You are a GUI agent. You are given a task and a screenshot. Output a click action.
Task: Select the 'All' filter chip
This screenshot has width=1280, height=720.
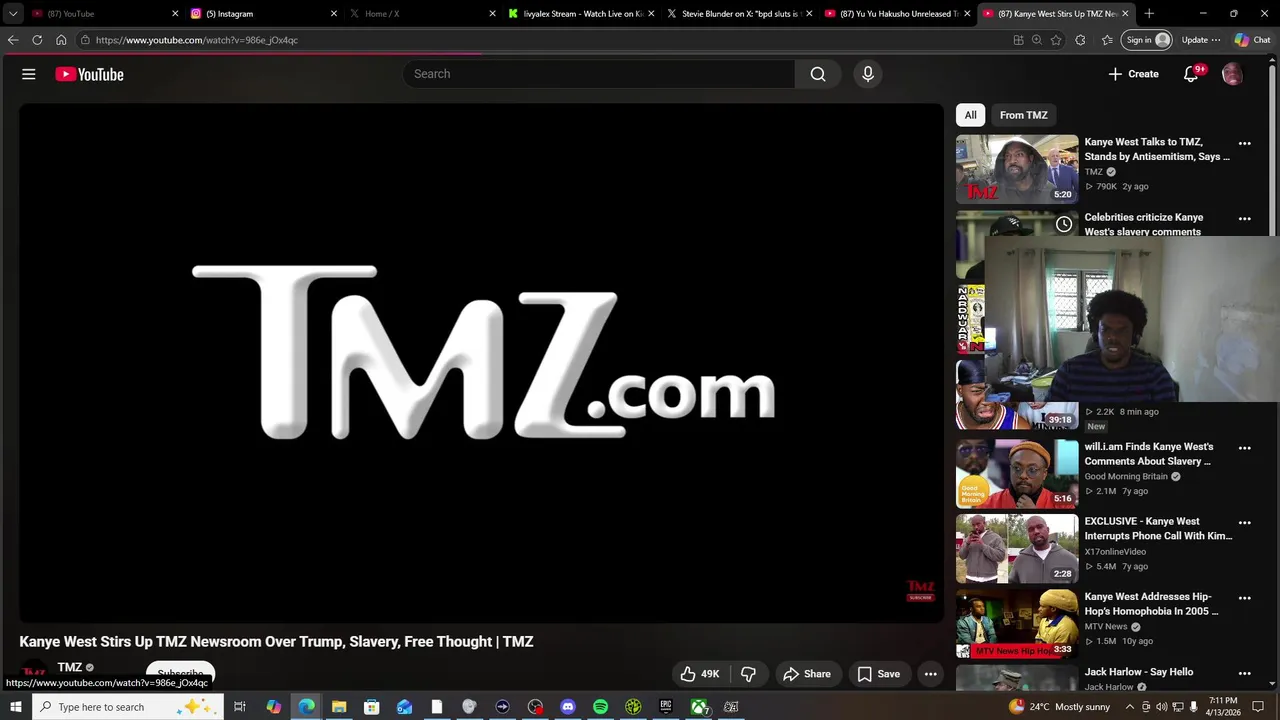pyautogui.click(x=970, y=115)
